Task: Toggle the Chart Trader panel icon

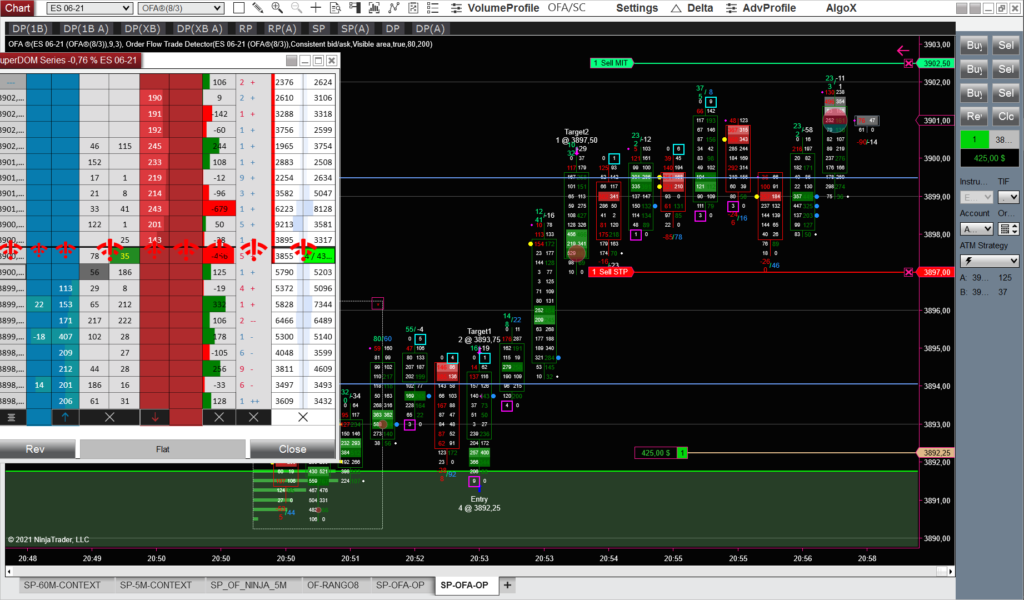Action: 355,8
